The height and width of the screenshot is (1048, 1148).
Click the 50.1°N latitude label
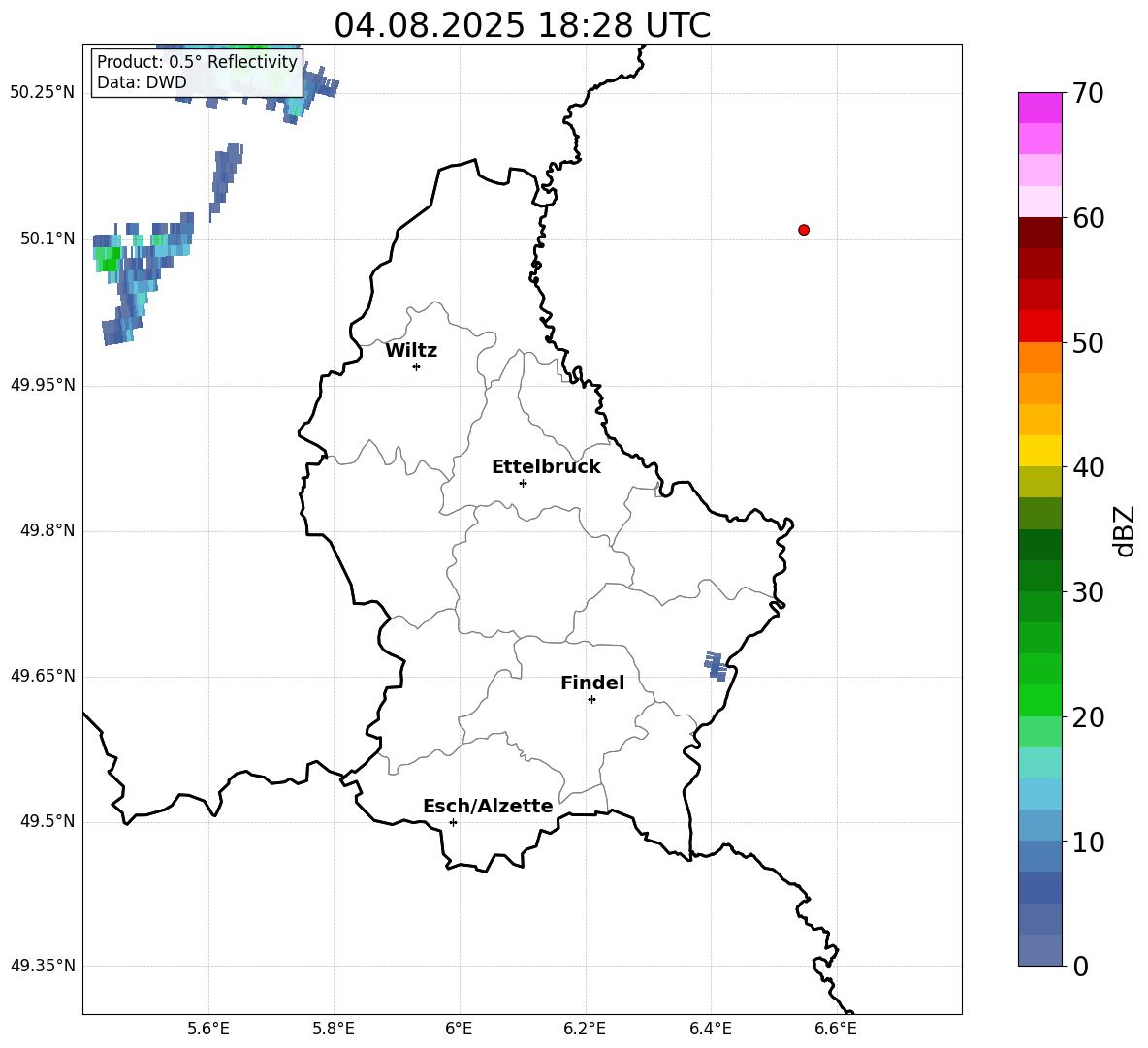pos(48,238)
